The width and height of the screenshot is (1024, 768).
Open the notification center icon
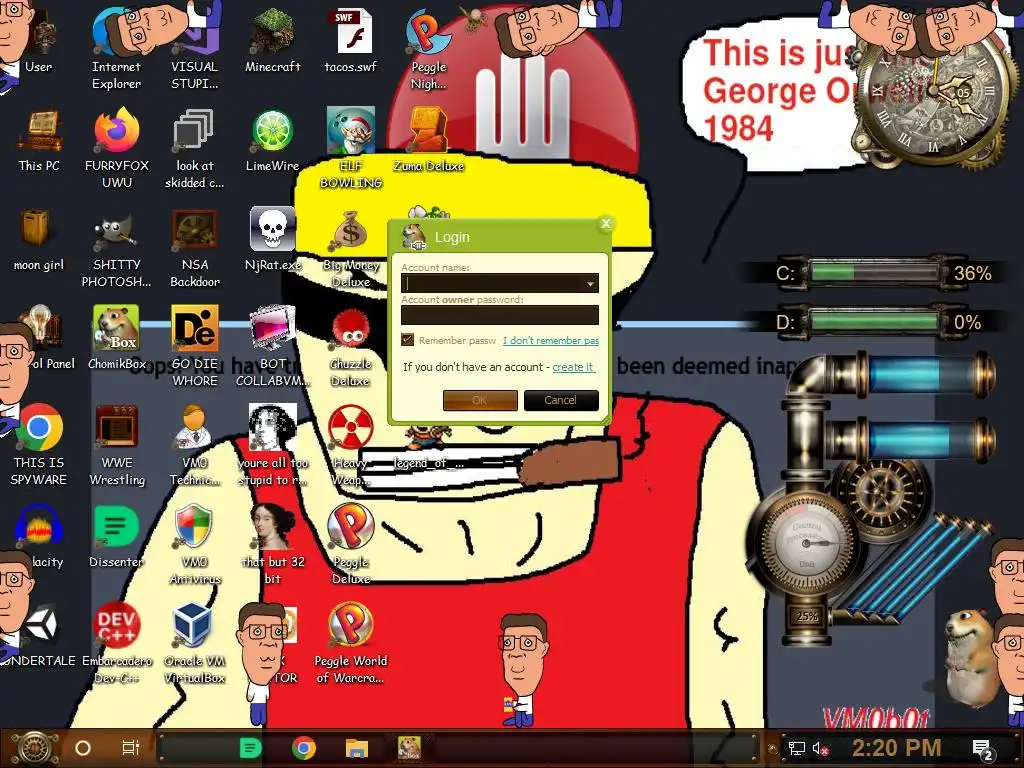984,749
